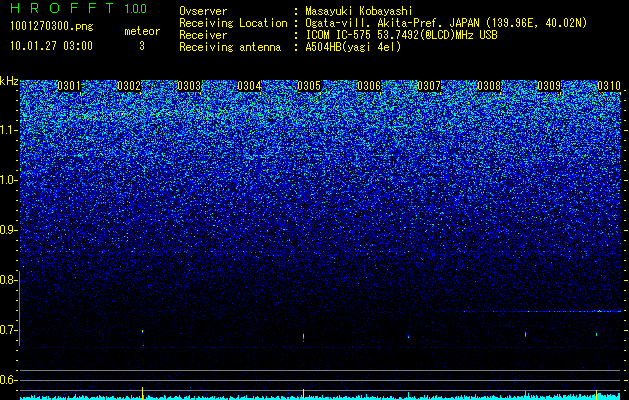629x400 pixels.
Task: Click the 0303 time marker
Action: (189, 86)
